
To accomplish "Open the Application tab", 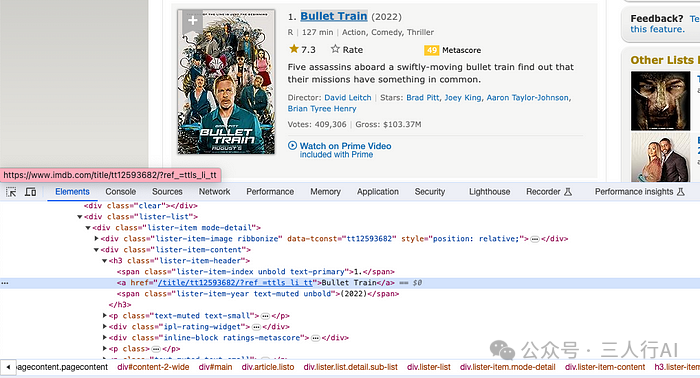I will [x=378, y=192].
